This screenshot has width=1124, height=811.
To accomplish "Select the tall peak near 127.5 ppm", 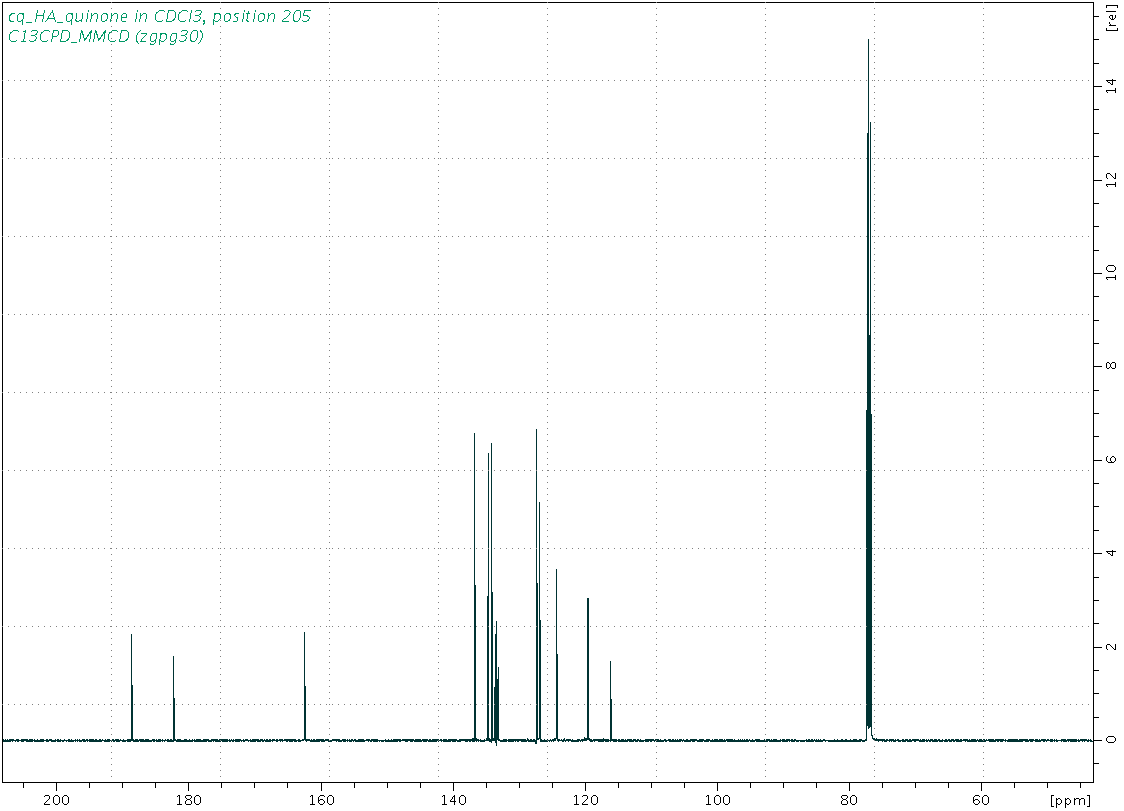I will 536,584.
